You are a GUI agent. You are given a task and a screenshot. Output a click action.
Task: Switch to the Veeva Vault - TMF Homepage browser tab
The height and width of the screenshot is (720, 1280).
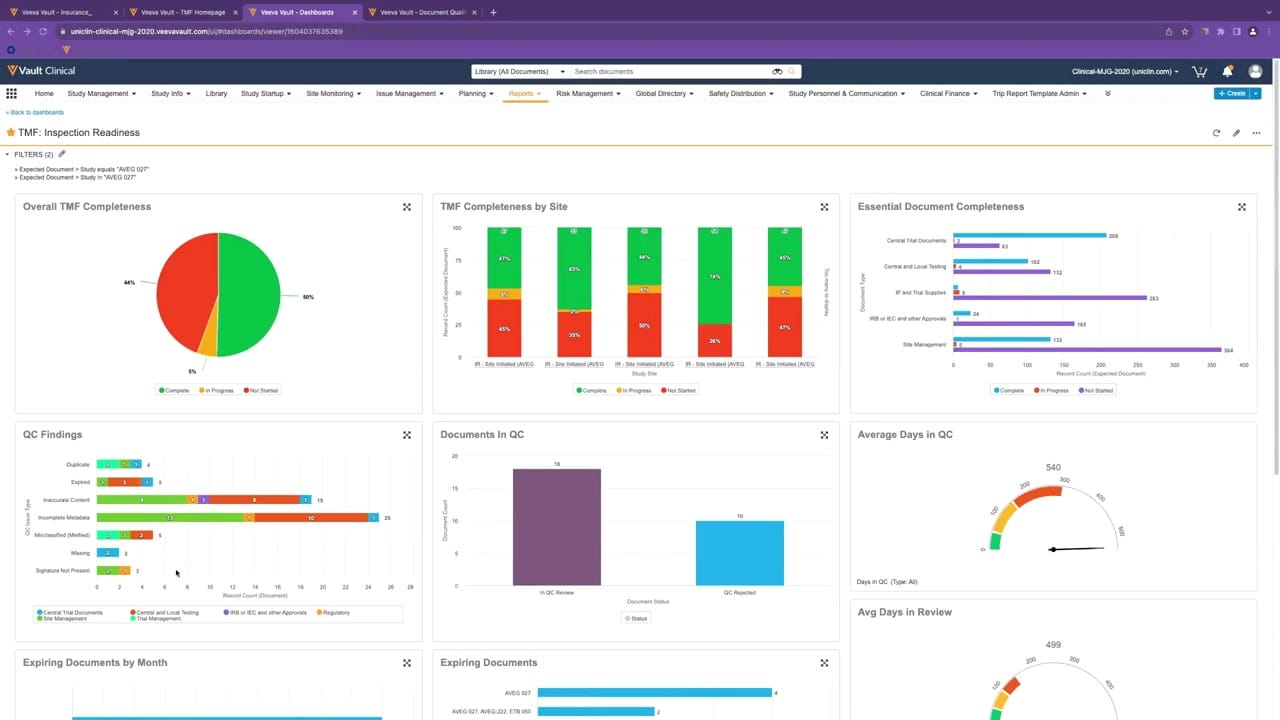click(181, 12)
